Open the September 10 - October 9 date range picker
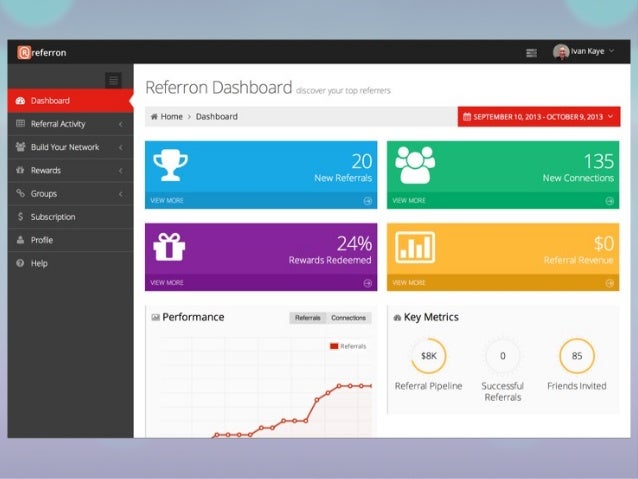 point(539,117)
